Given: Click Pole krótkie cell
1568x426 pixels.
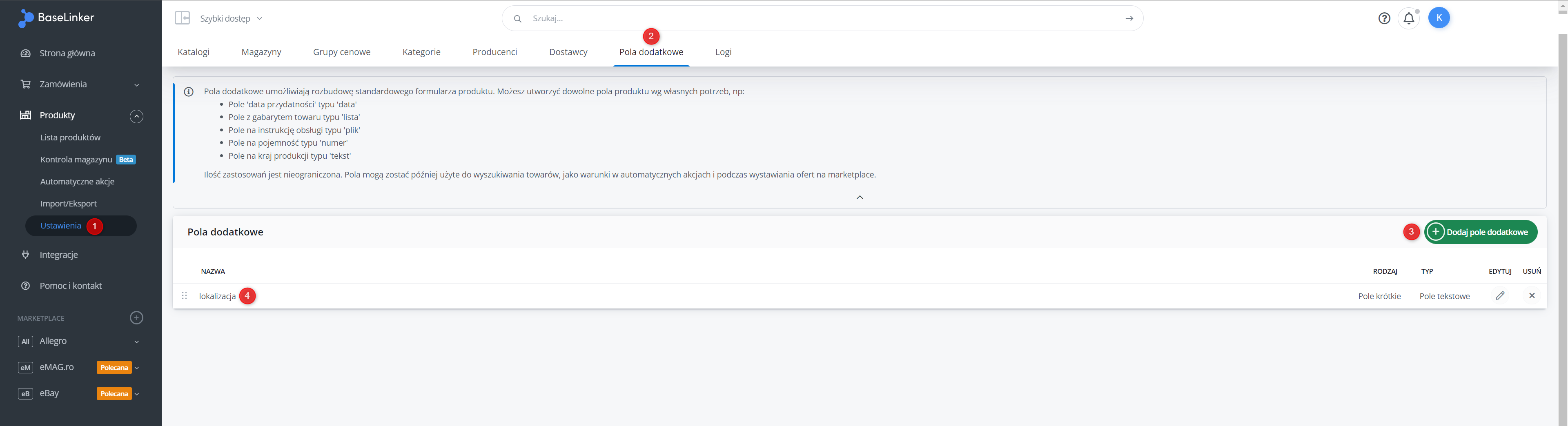Looking at the screenshot, I should [x=1379, y=296].
